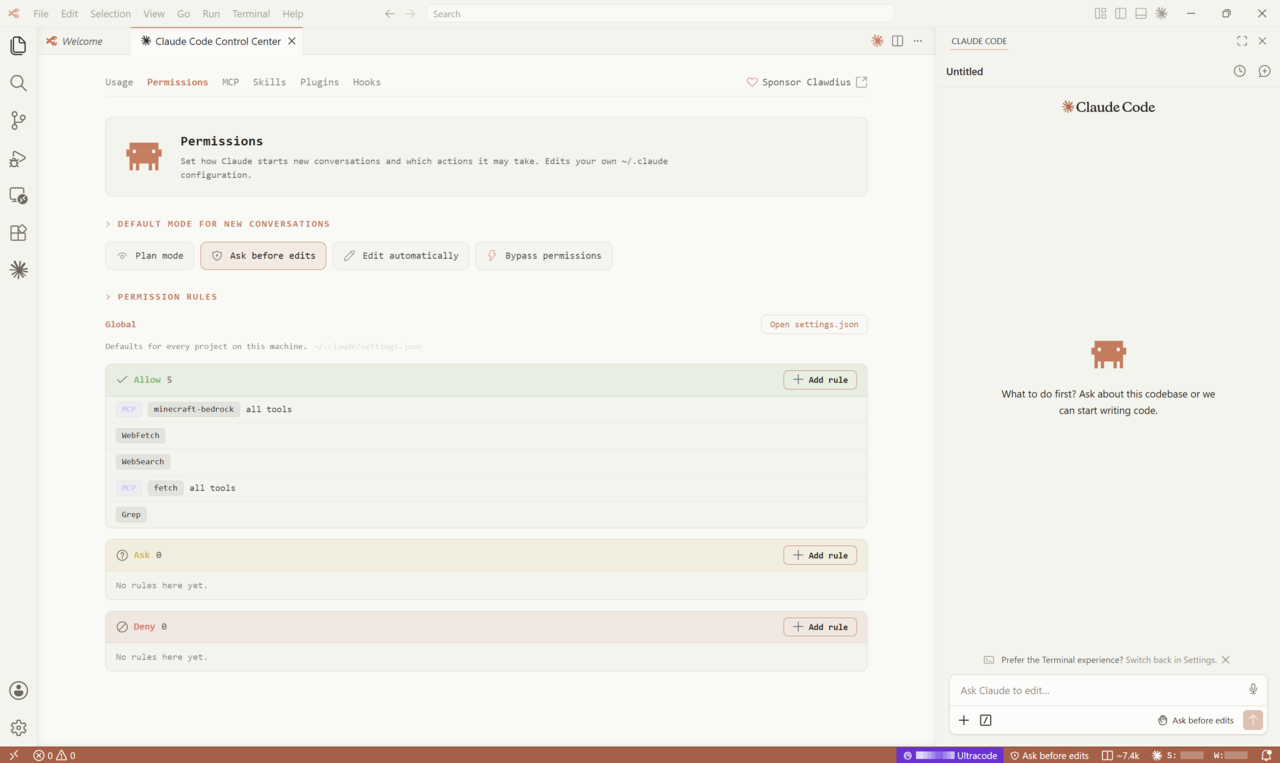Open the Extensions view
1280x763 pixels.
[x=18, y=233]
